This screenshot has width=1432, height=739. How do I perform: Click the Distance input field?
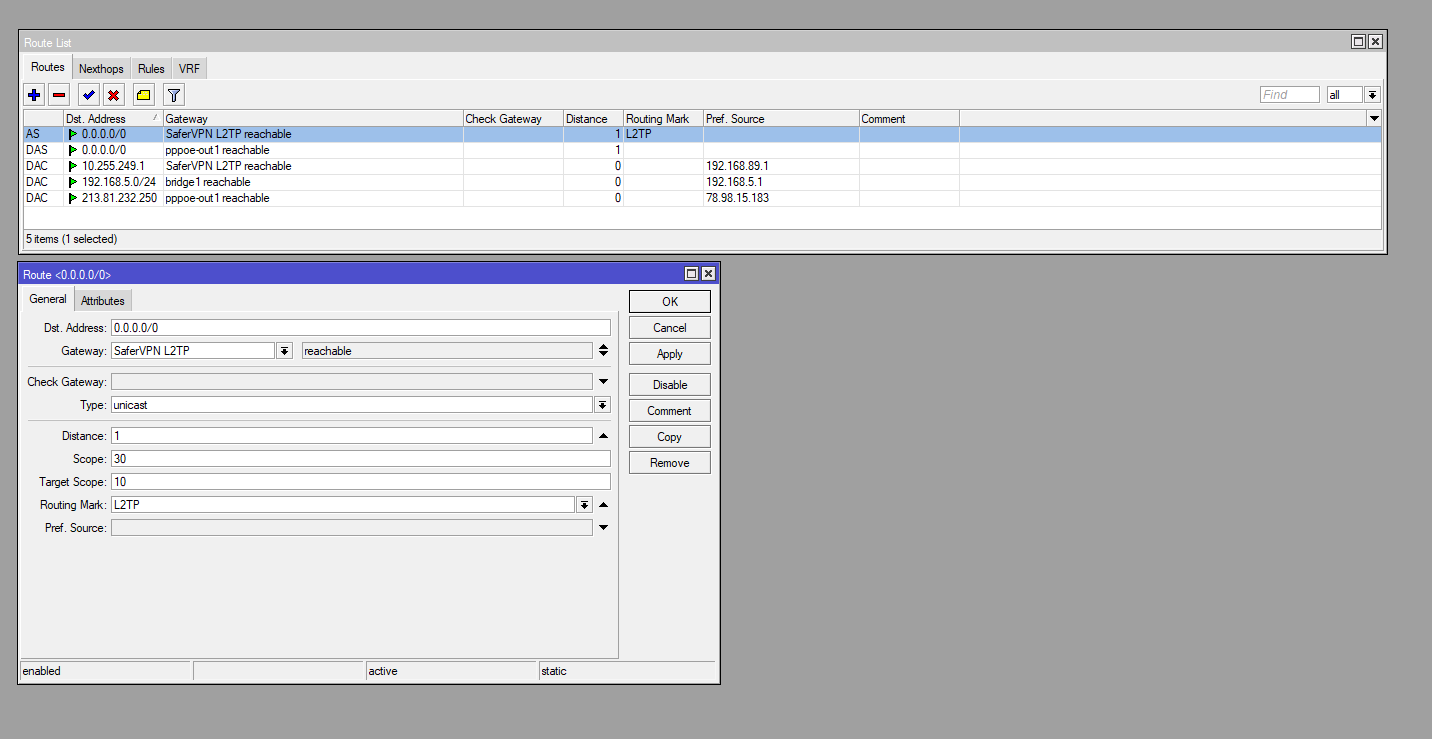(351, 436)
